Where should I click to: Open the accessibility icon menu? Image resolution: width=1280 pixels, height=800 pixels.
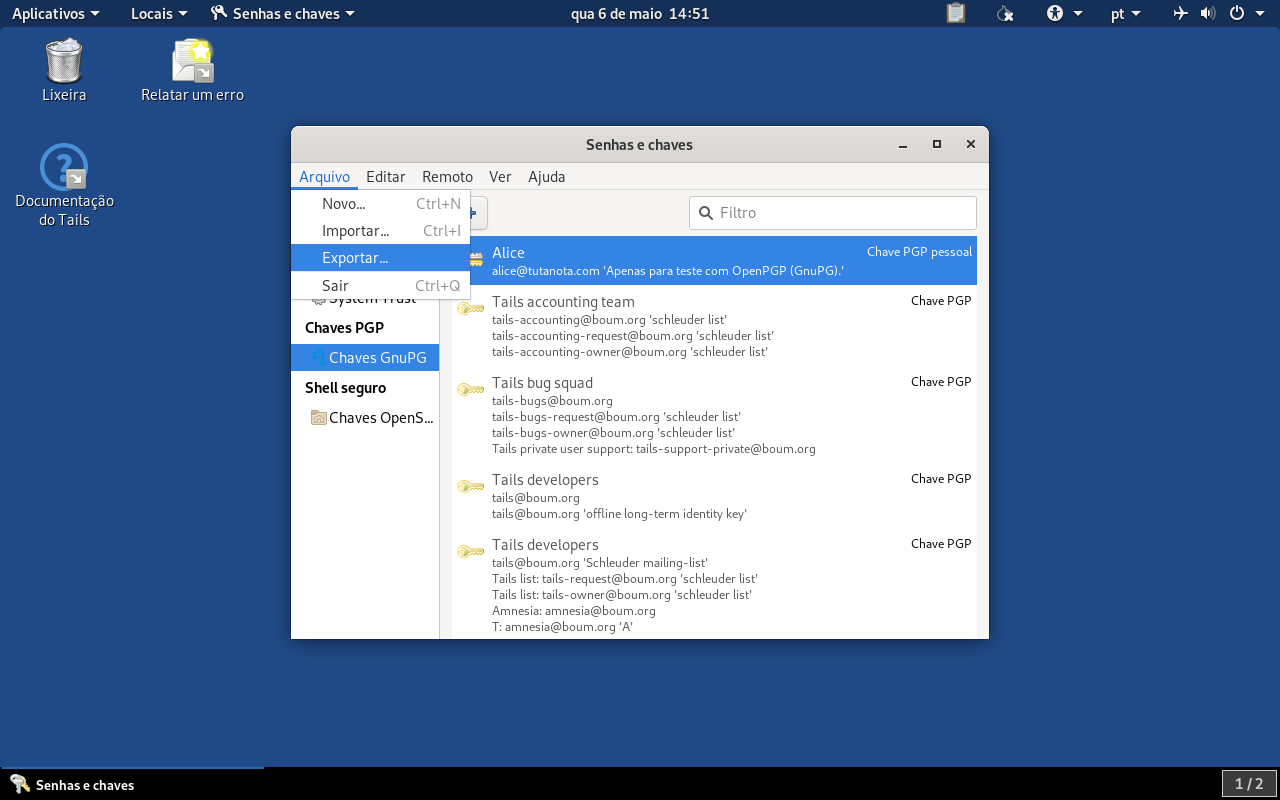coord(1064,14)
